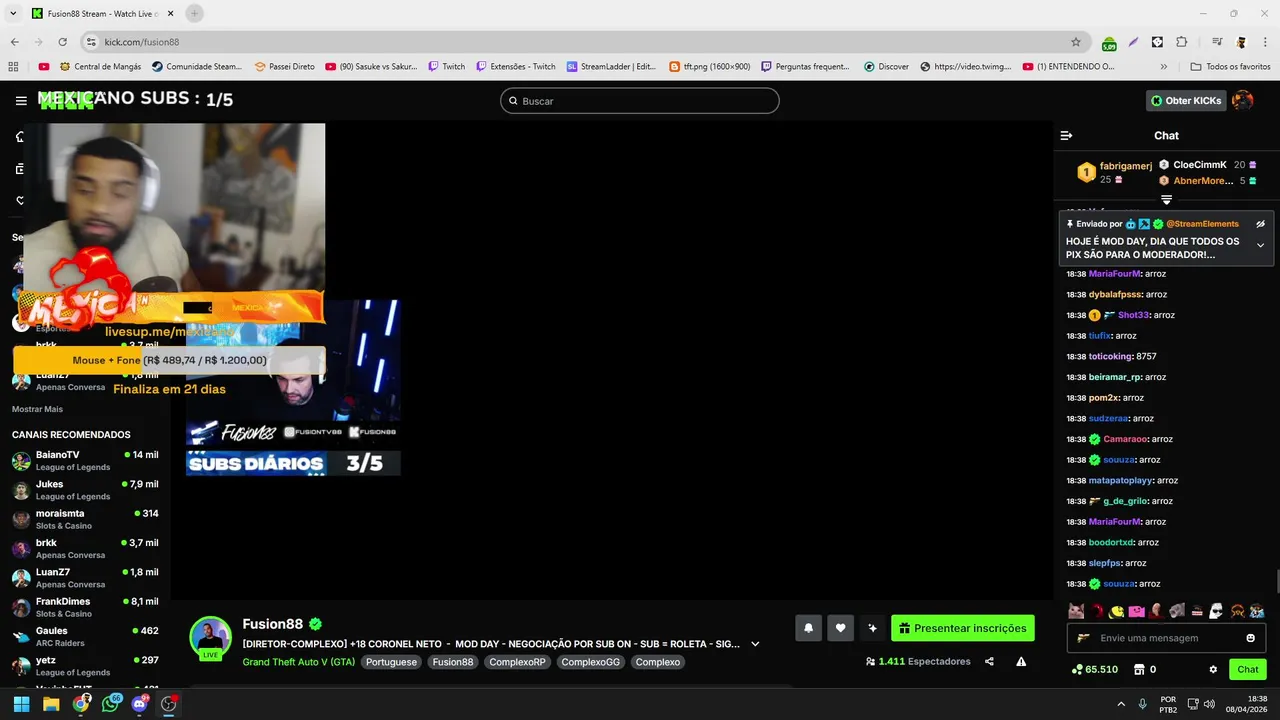This screenshot has height=720, width=1280.
Task: Open the user profile avatar menu
Action: (1243, 101)
